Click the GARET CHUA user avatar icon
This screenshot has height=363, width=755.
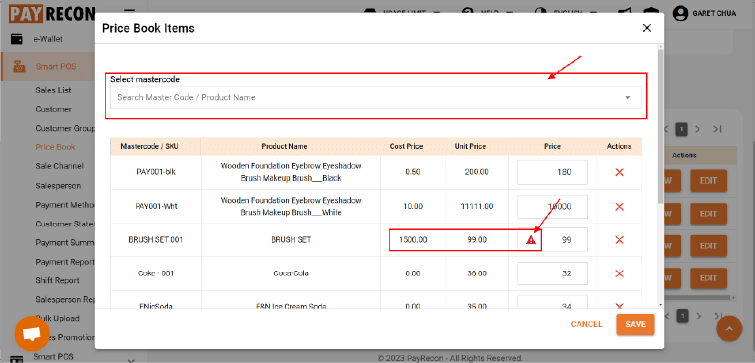pyautogui.click(x=680, y=13)
